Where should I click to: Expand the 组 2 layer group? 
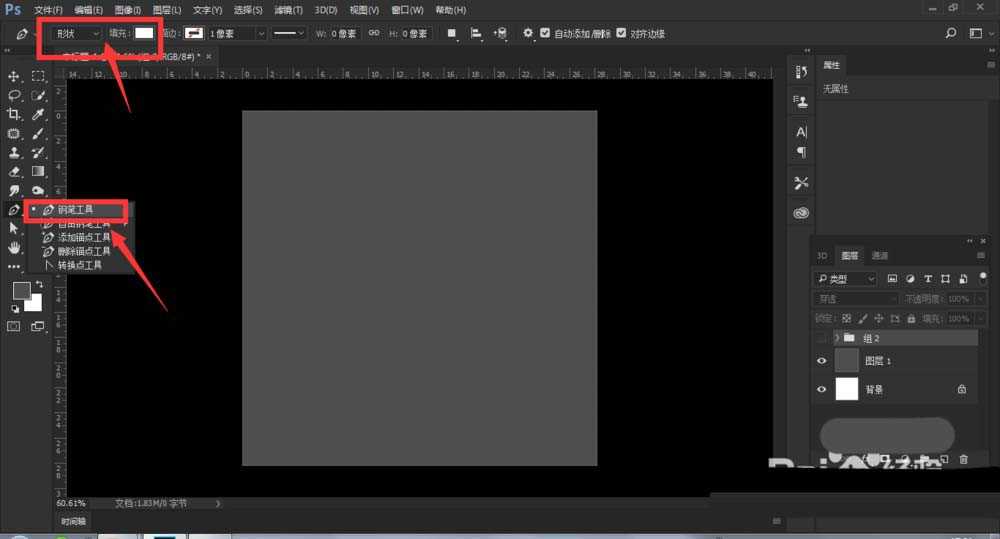click(x=836, y=338)
